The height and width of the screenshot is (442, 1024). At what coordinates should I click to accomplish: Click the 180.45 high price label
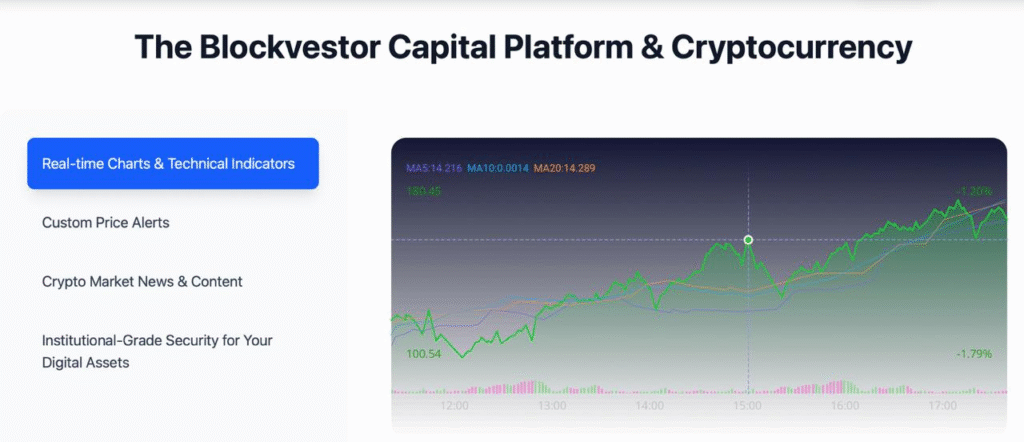point(423,191)
